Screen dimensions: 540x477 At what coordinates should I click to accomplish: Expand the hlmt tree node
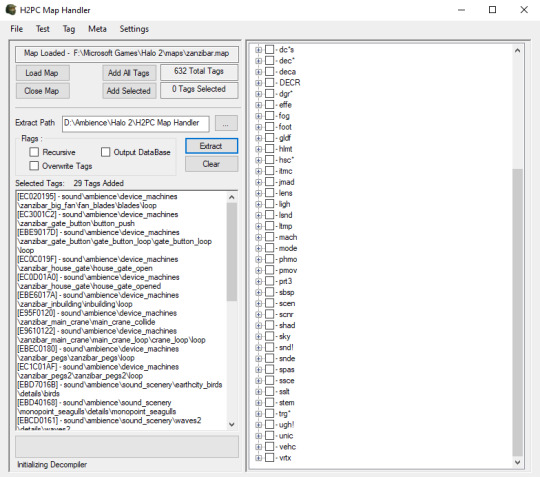pyautogui.click(x=258, y=149)
